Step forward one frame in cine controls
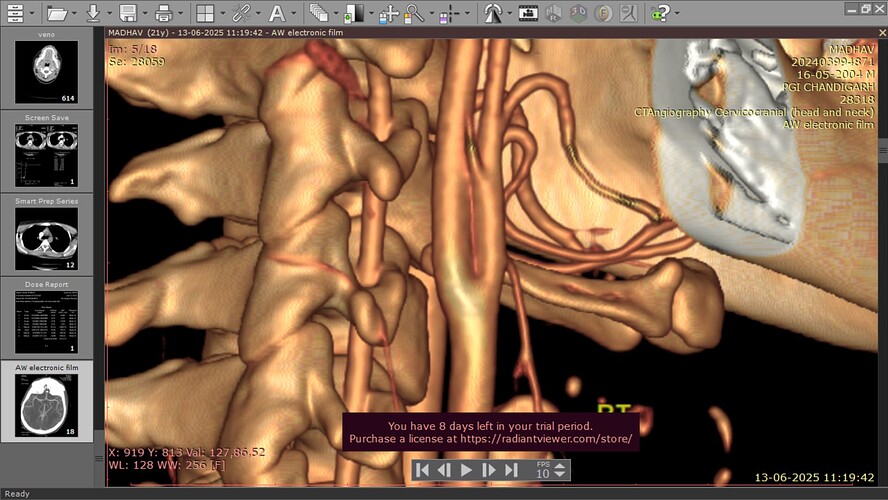Viewport: 888px width, 500px height. [x=488, y=470]
